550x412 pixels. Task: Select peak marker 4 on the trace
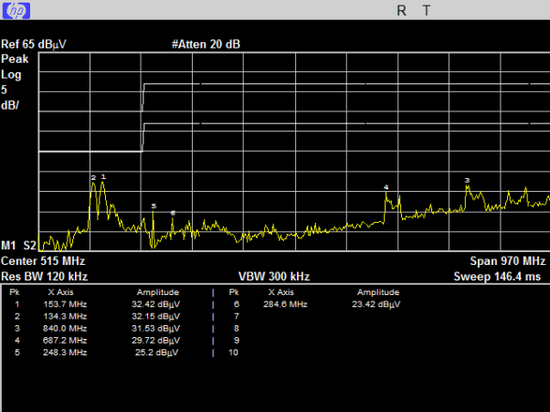[x=386, y=187]
